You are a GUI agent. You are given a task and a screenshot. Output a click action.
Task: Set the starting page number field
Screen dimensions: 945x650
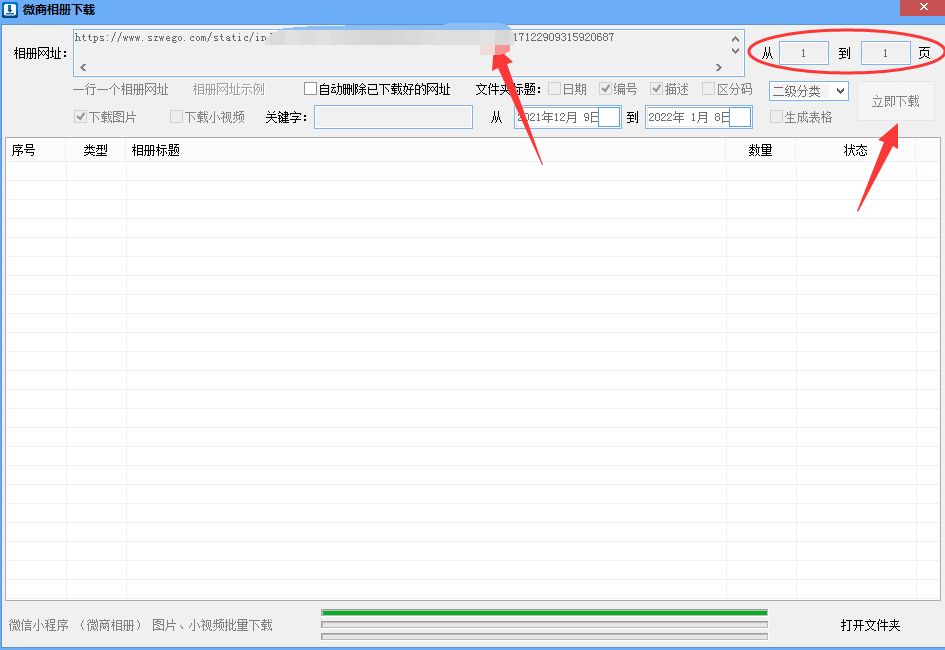803,53
